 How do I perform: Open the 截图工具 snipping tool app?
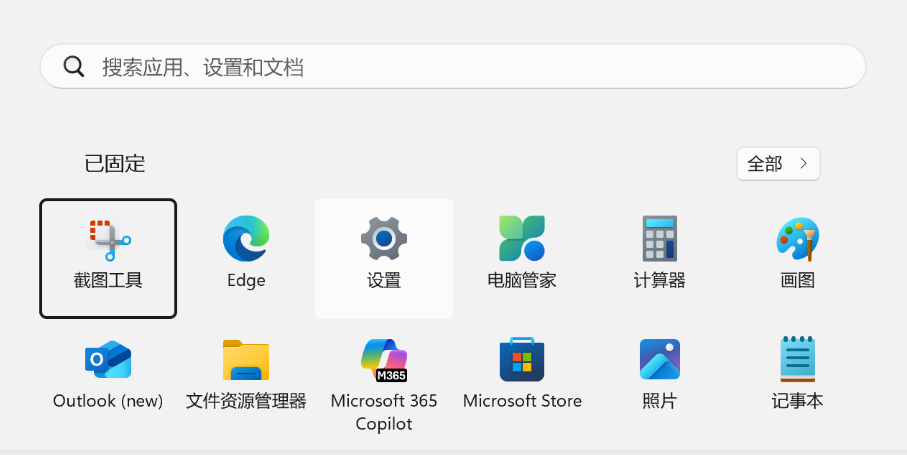tap(108, 258)
